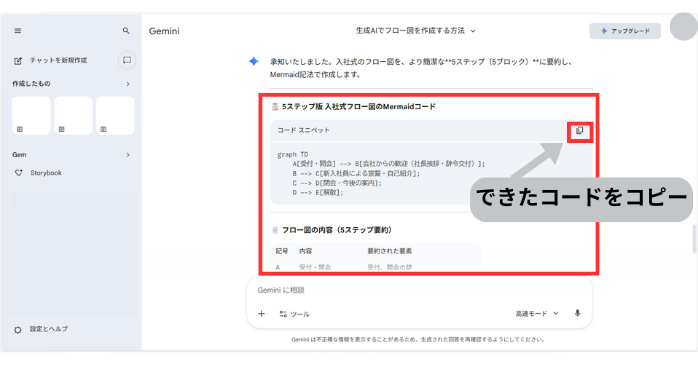Click the Gemini sparkle response icon

click(x=254, y=61)
